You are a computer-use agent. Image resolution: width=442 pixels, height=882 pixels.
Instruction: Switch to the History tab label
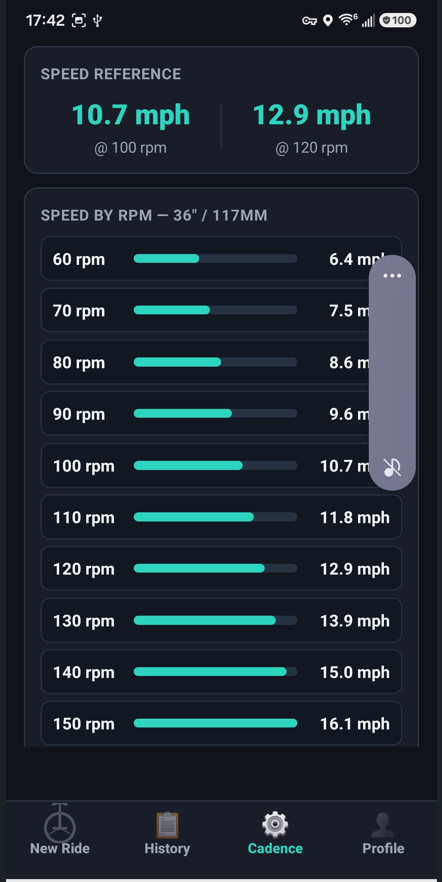tap(167, 848)
